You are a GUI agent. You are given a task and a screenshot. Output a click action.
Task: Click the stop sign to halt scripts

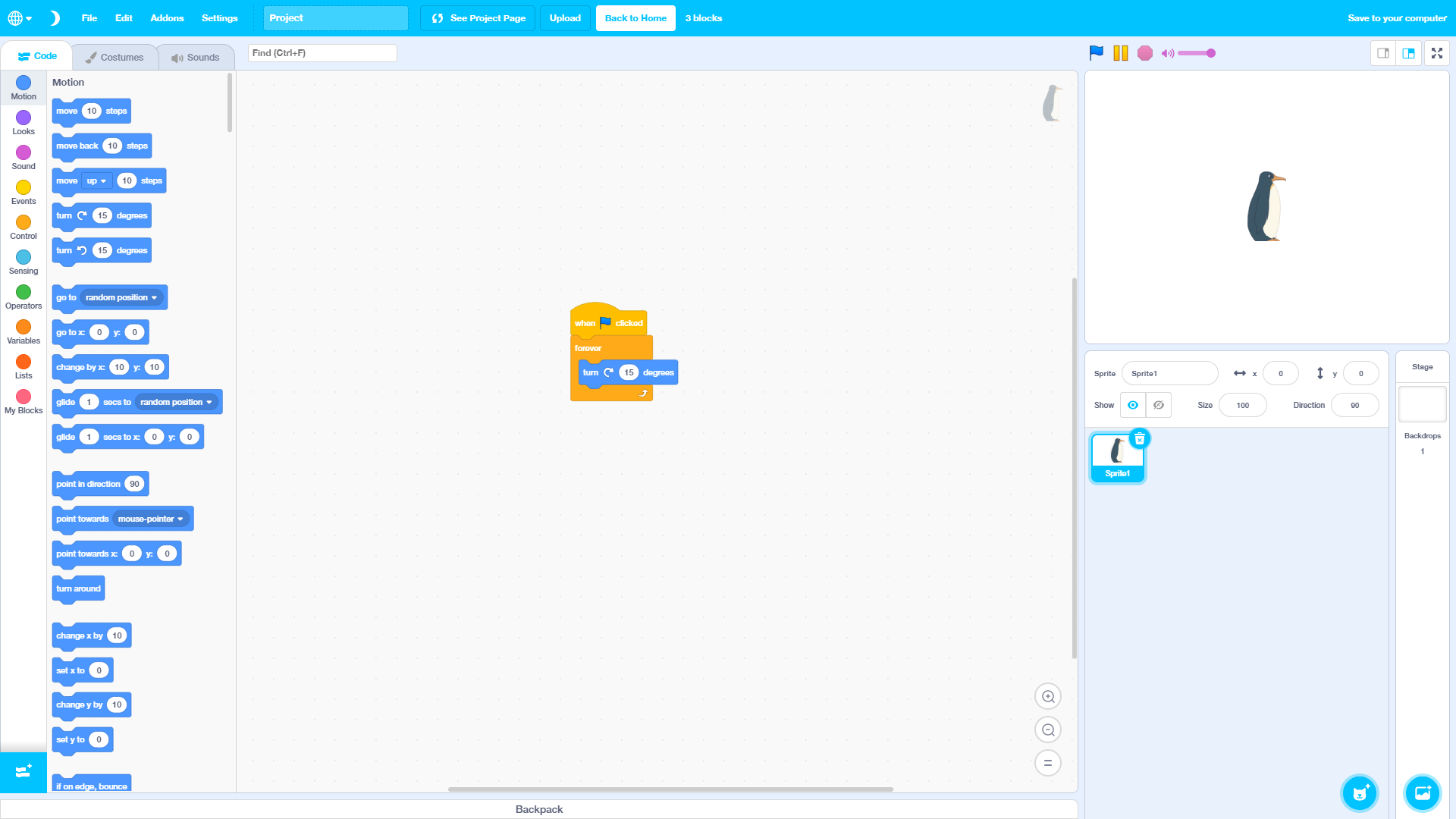tap(1145, 53)
